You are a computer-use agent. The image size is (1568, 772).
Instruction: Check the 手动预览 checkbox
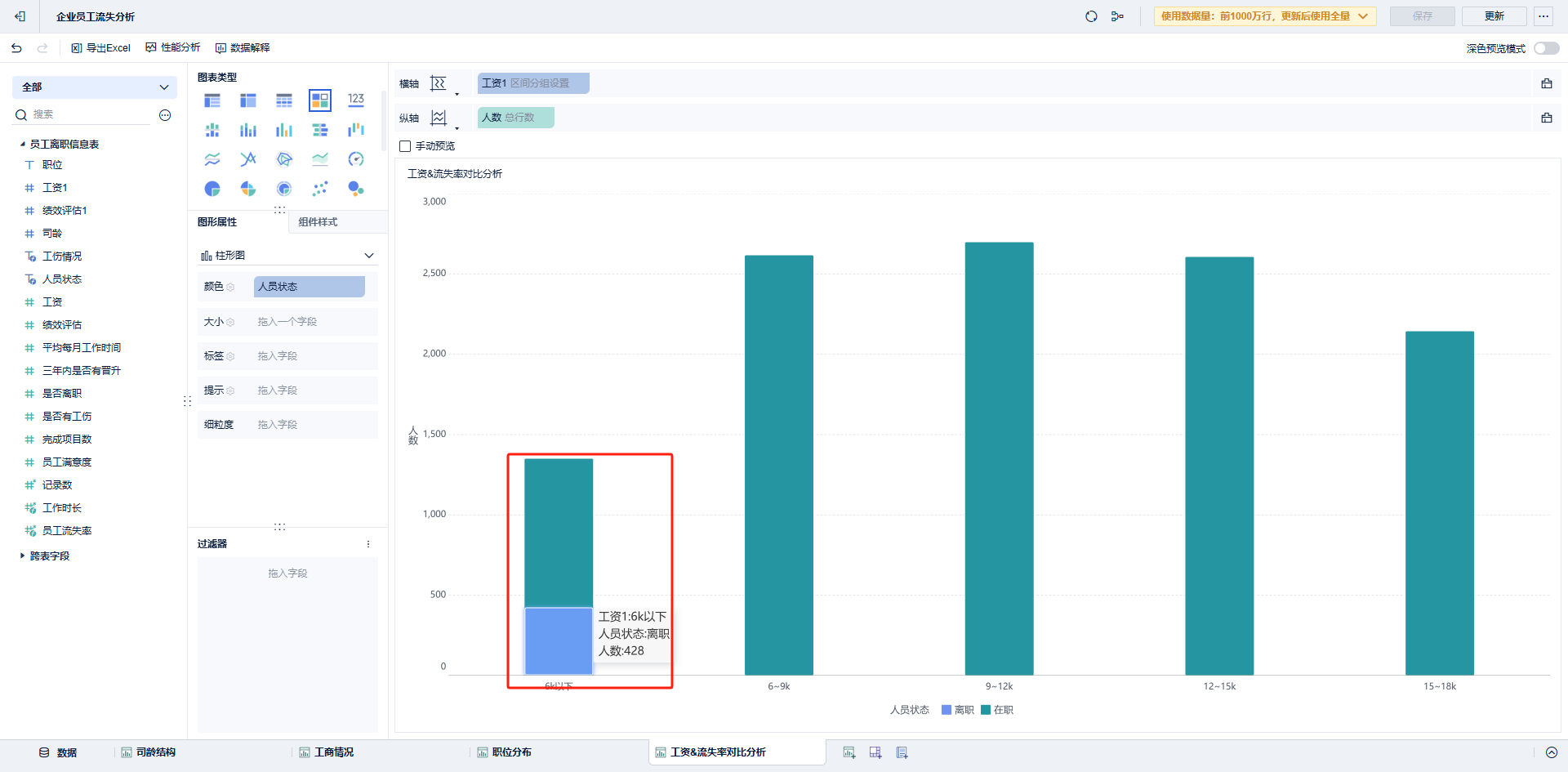[x=405, y=146]
